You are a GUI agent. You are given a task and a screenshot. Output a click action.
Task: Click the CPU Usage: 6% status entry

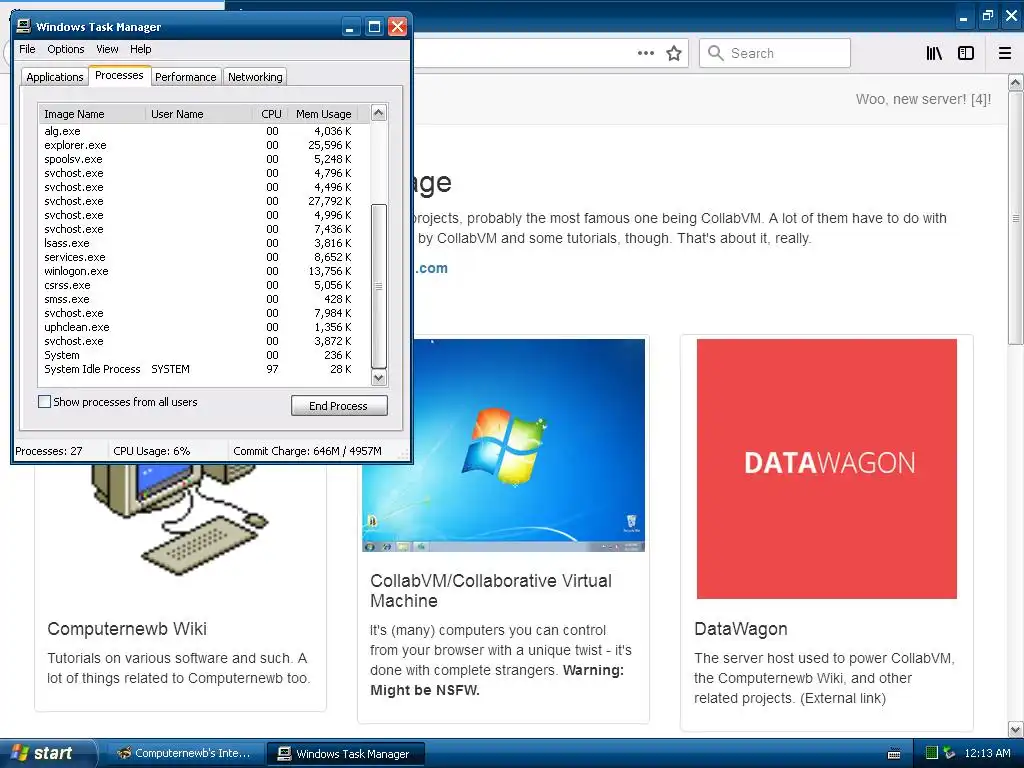click(152, 451)
